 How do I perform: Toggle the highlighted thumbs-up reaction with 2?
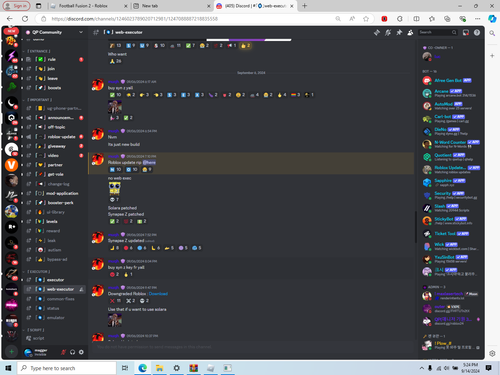(x=246, y=45)
